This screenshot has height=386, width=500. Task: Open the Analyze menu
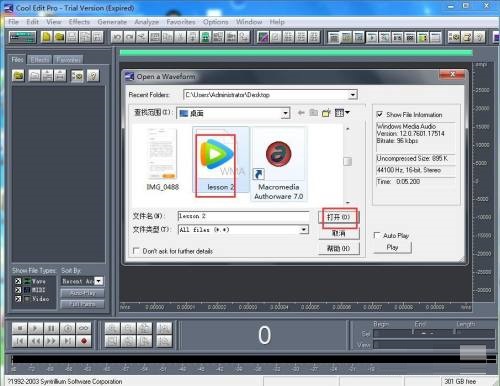tap(146, 22)
